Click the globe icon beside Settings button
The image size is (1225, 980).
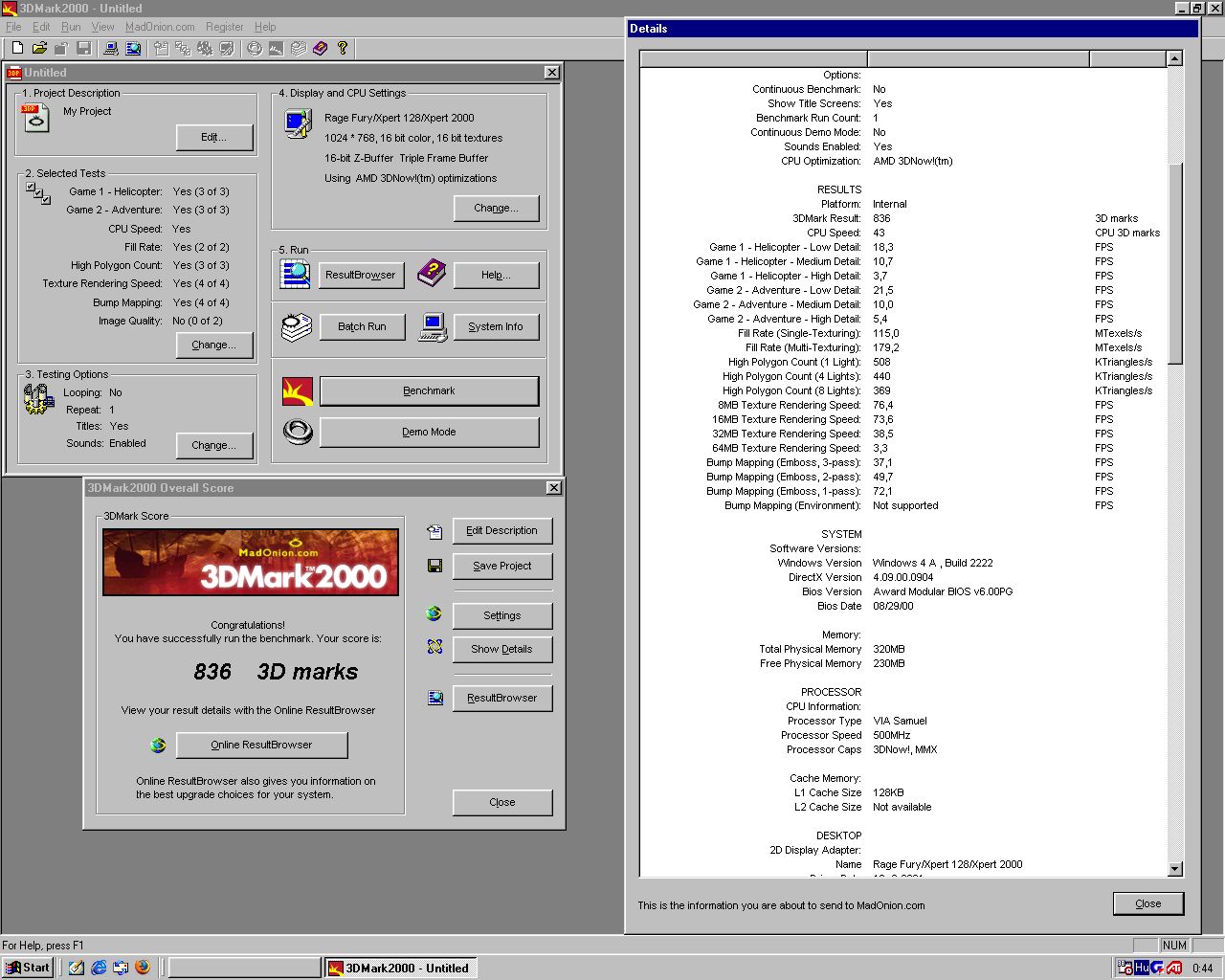coord(434,614)
